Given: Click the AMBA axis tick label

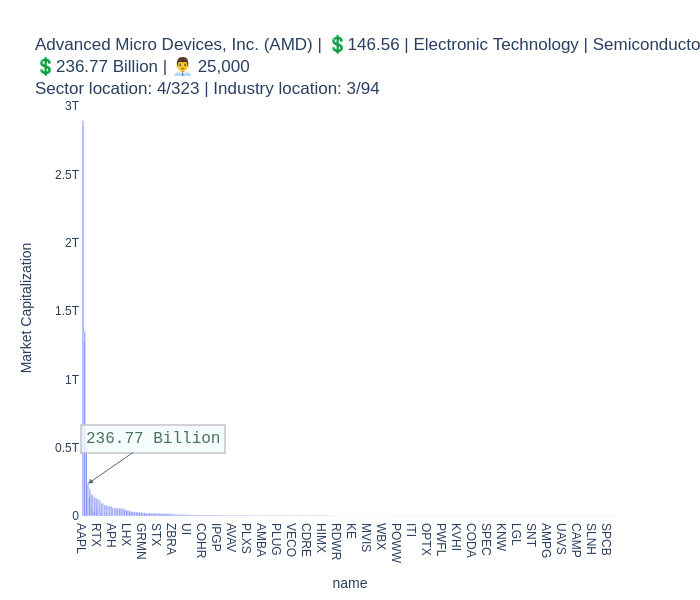Looking at the screenshot, I should click(x=261, y=540).
